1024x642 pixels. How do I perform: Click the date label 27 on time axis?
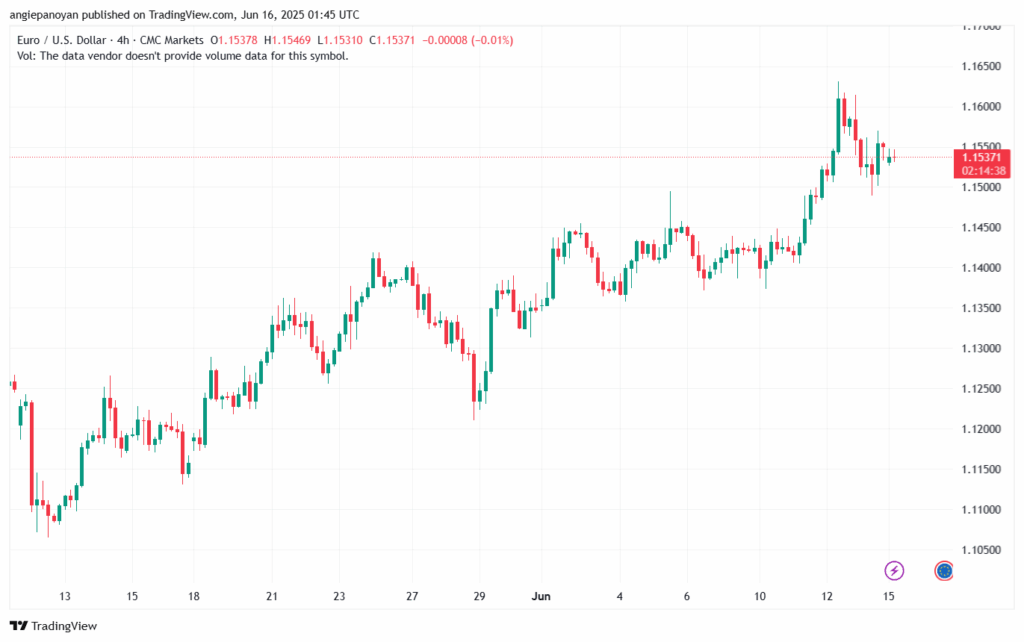tap(411, 596)
